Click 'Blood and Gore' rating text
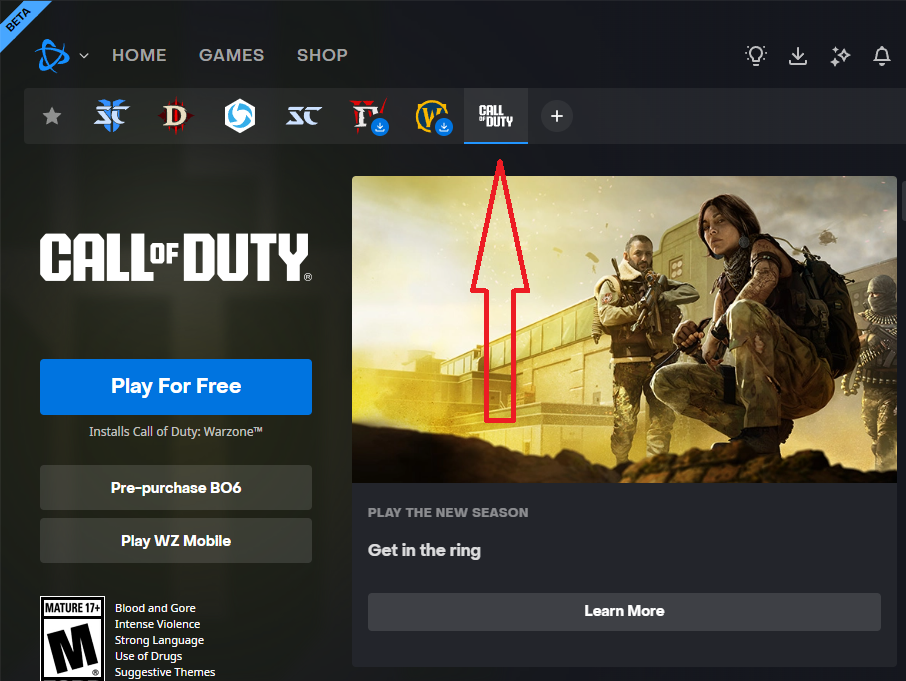The height and width of the screenshot is (681, 906). (155, 608)
